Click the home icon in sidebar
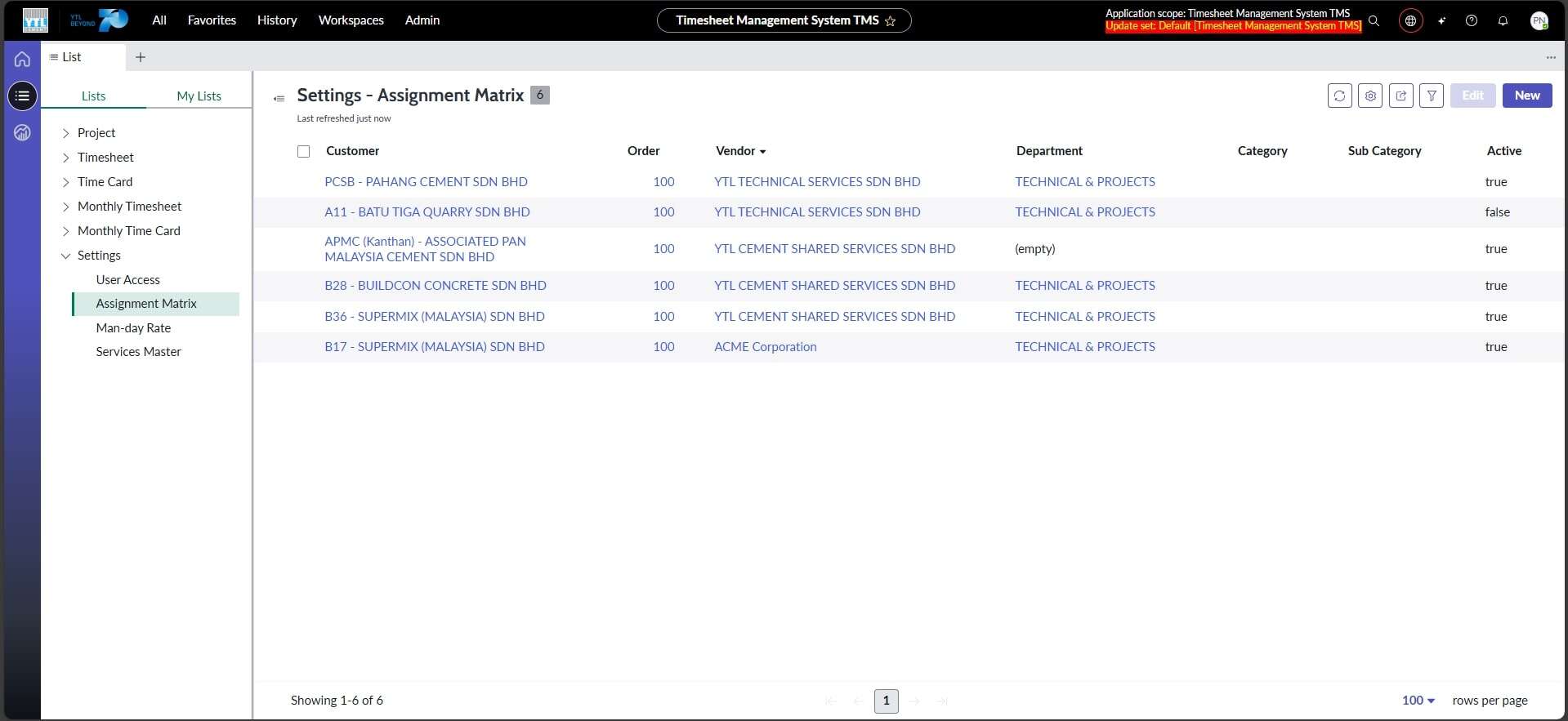 click(22, 59)
